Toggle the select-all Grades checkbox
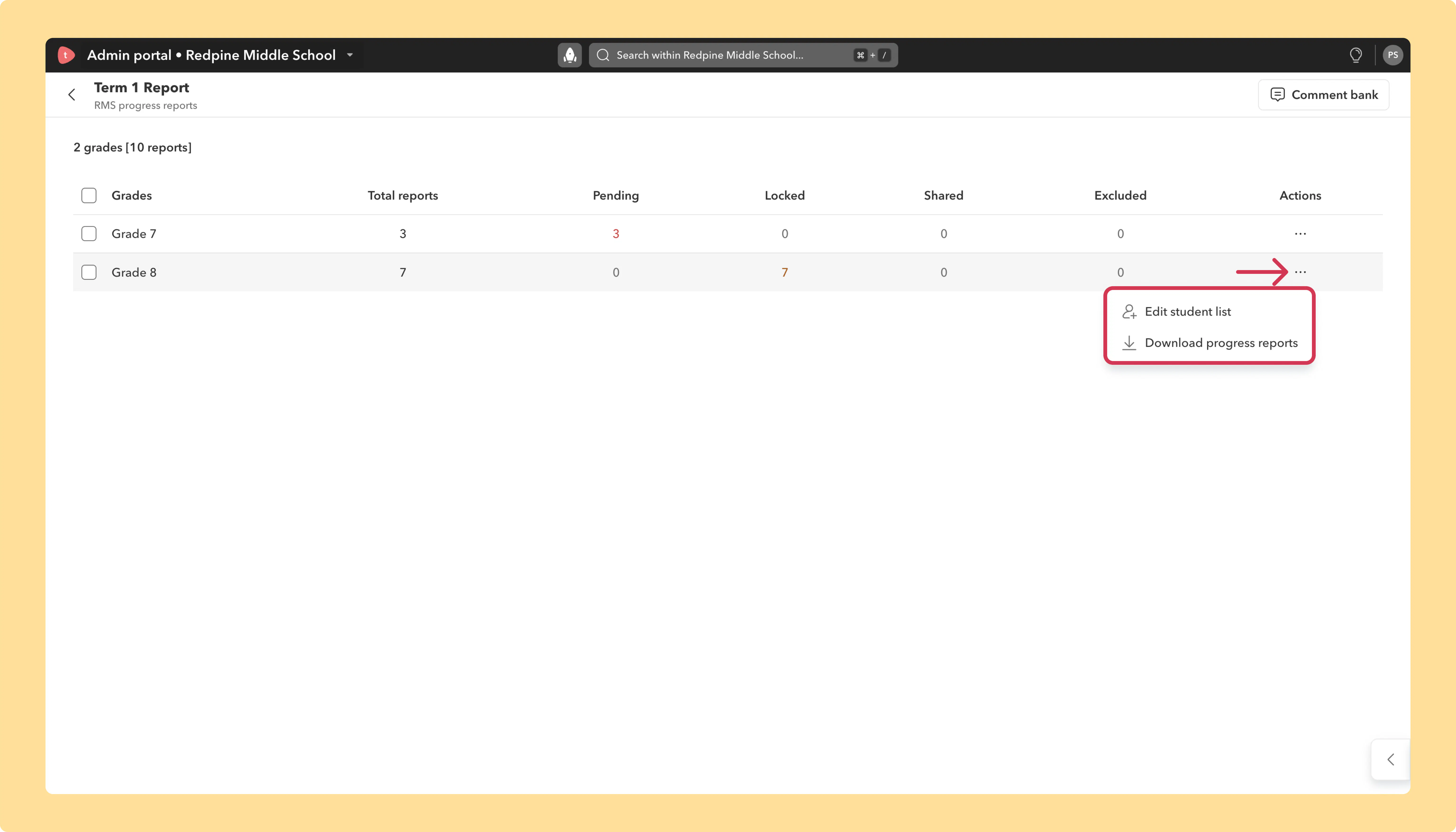This screenshot has width=1456, height=832. tap(89, 195)
